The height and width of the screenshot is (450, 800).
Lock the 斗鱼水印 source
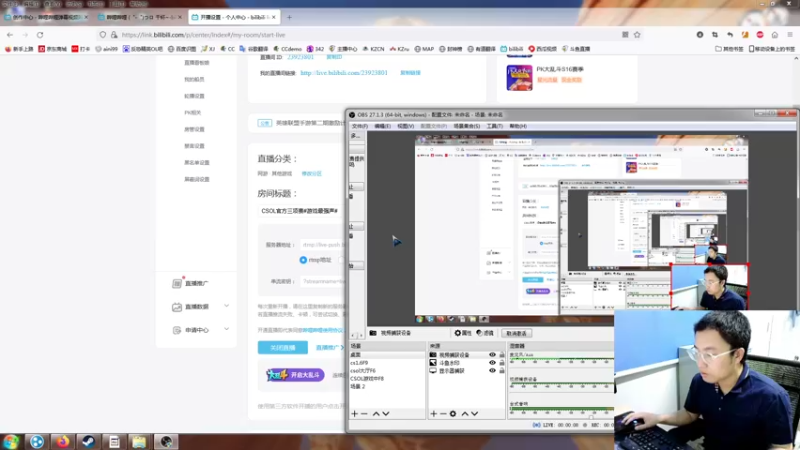point(502,363)
